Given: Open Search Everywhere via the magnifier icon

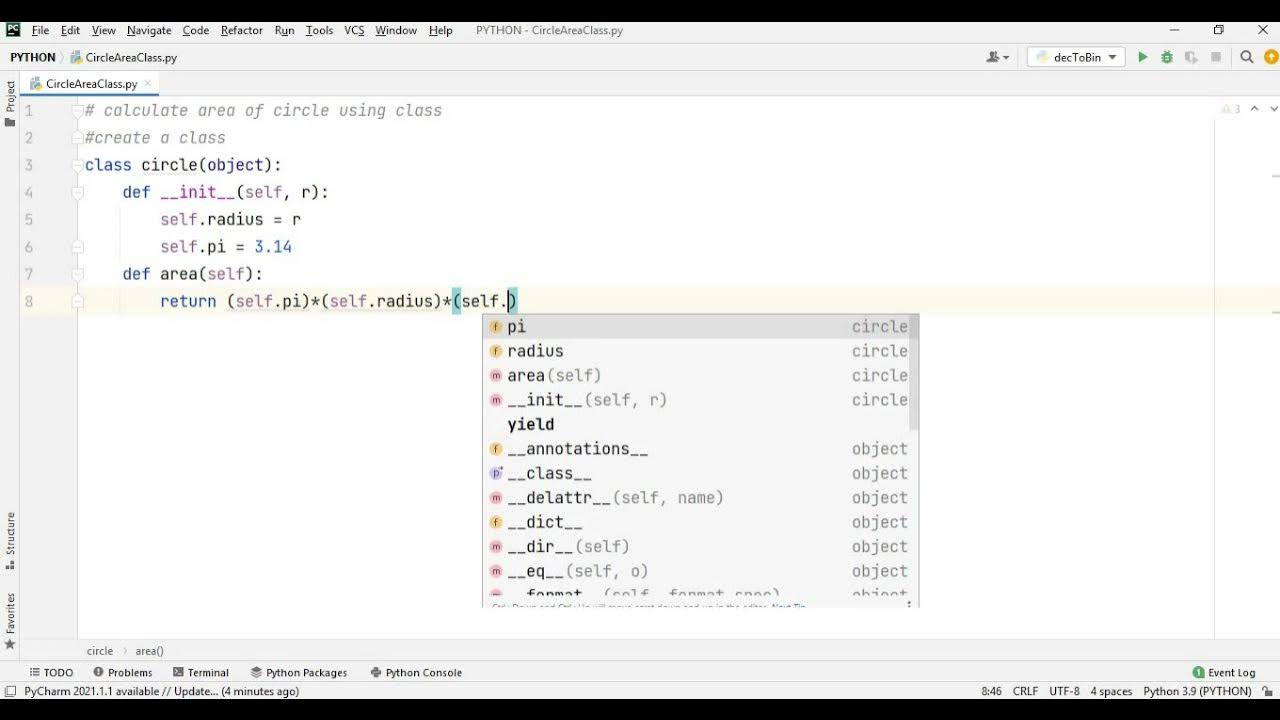Looking at the screenshot, I should [x=1247, y=57].
